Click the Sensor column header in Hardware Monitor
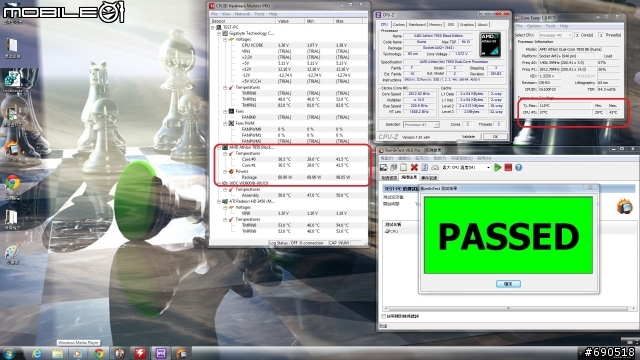This screenshot has height=360, width=640. pyautogui.click(x=242, y=21)
